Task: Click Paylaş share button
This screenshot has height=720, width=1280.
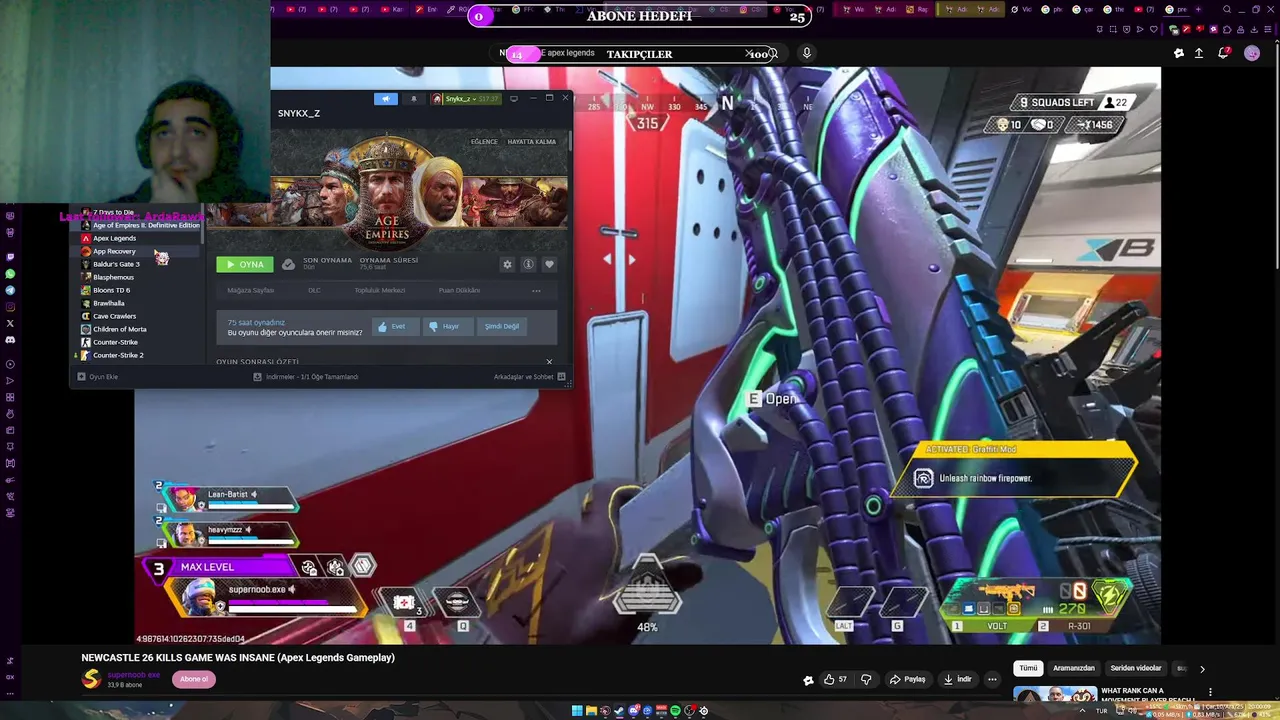Action: coord(908,679)
